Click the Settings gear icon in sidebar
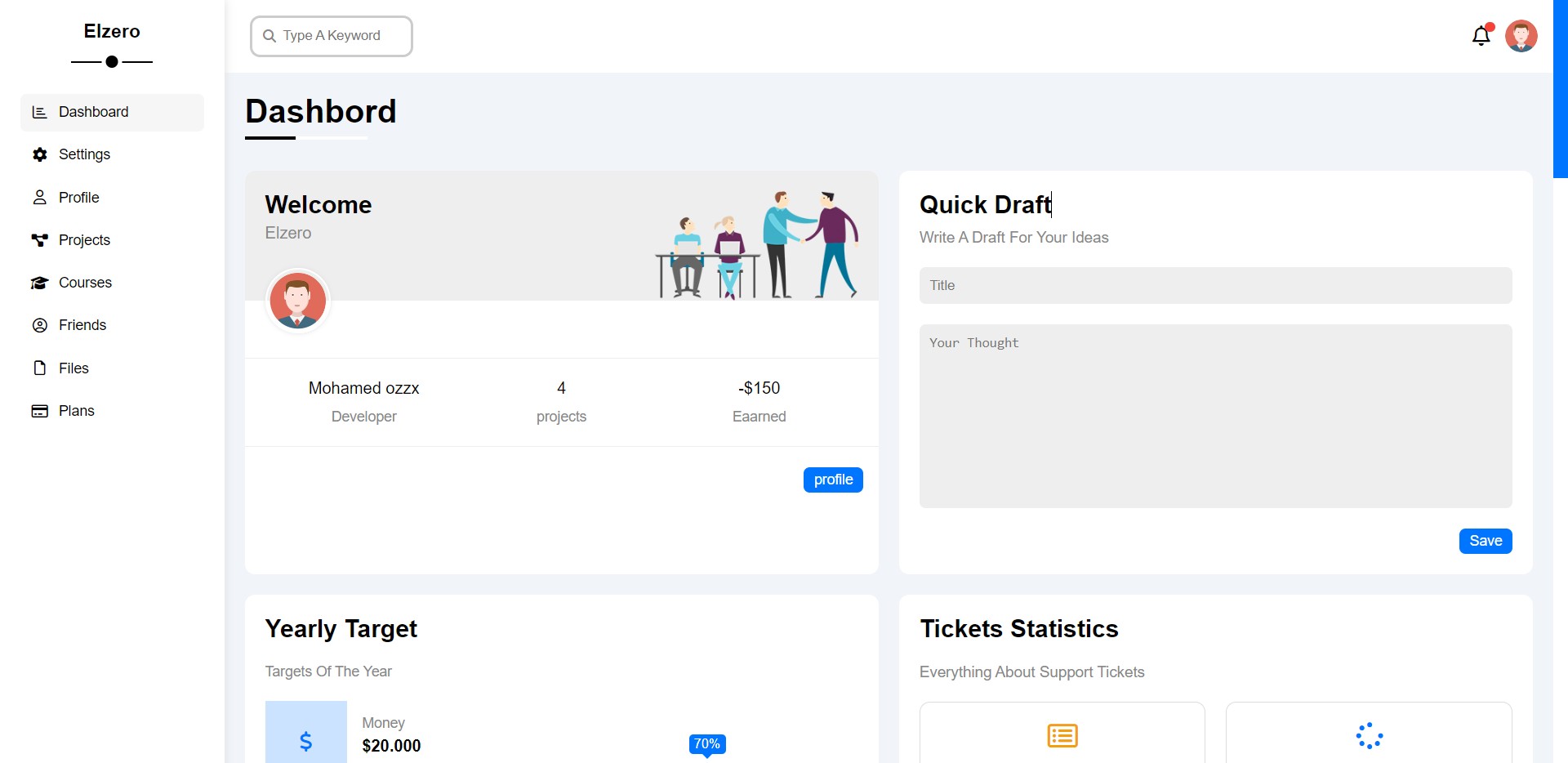 pyautogui.click(x=39, y=154)
